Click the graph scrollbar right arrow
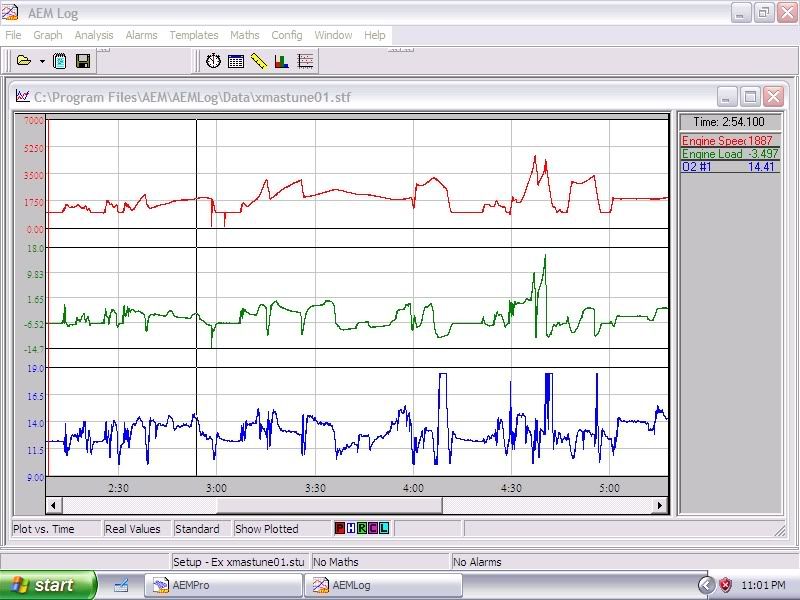 point(660,505)
